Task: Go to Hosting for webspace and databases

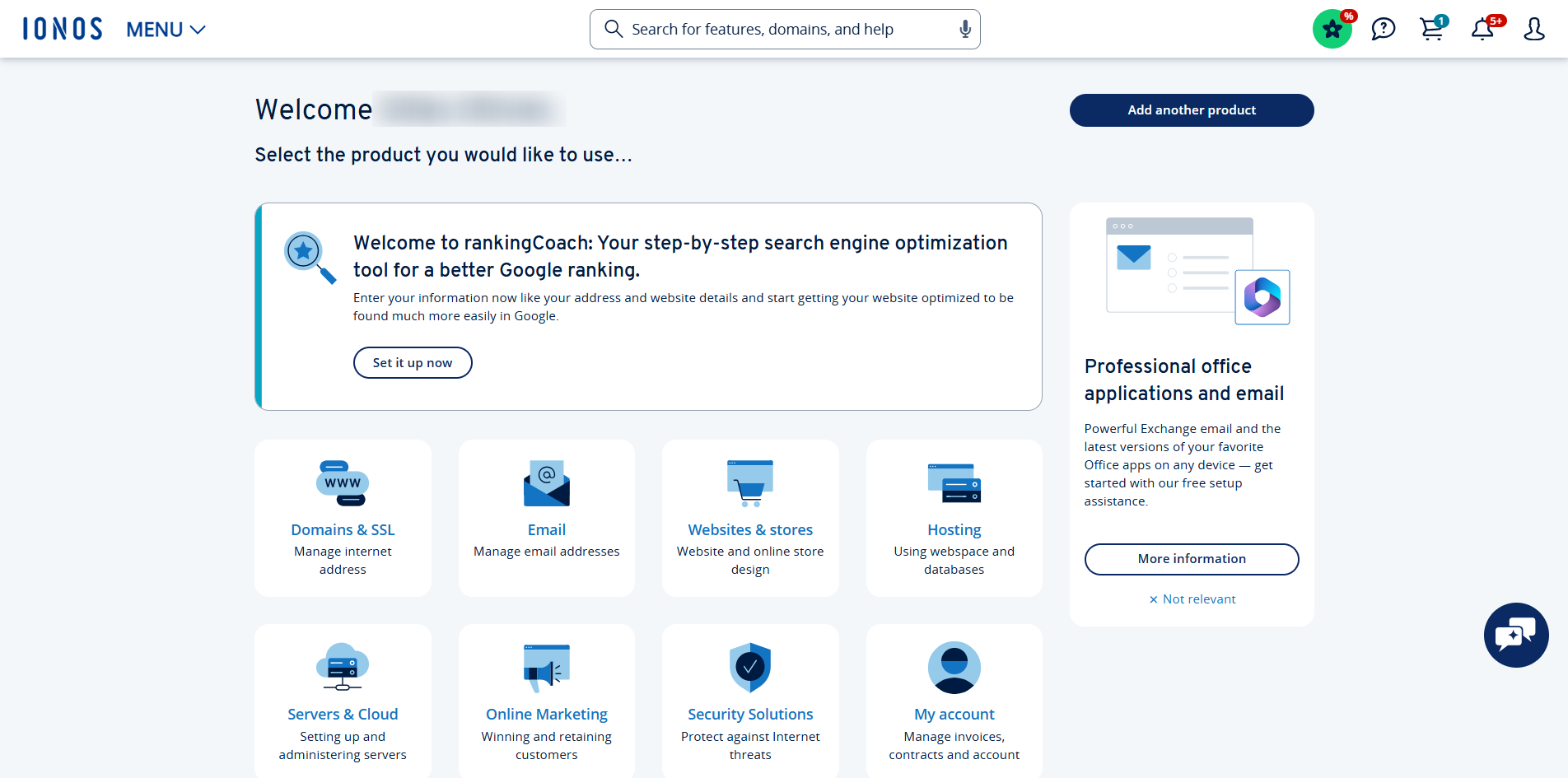Action: coord(954,518)
